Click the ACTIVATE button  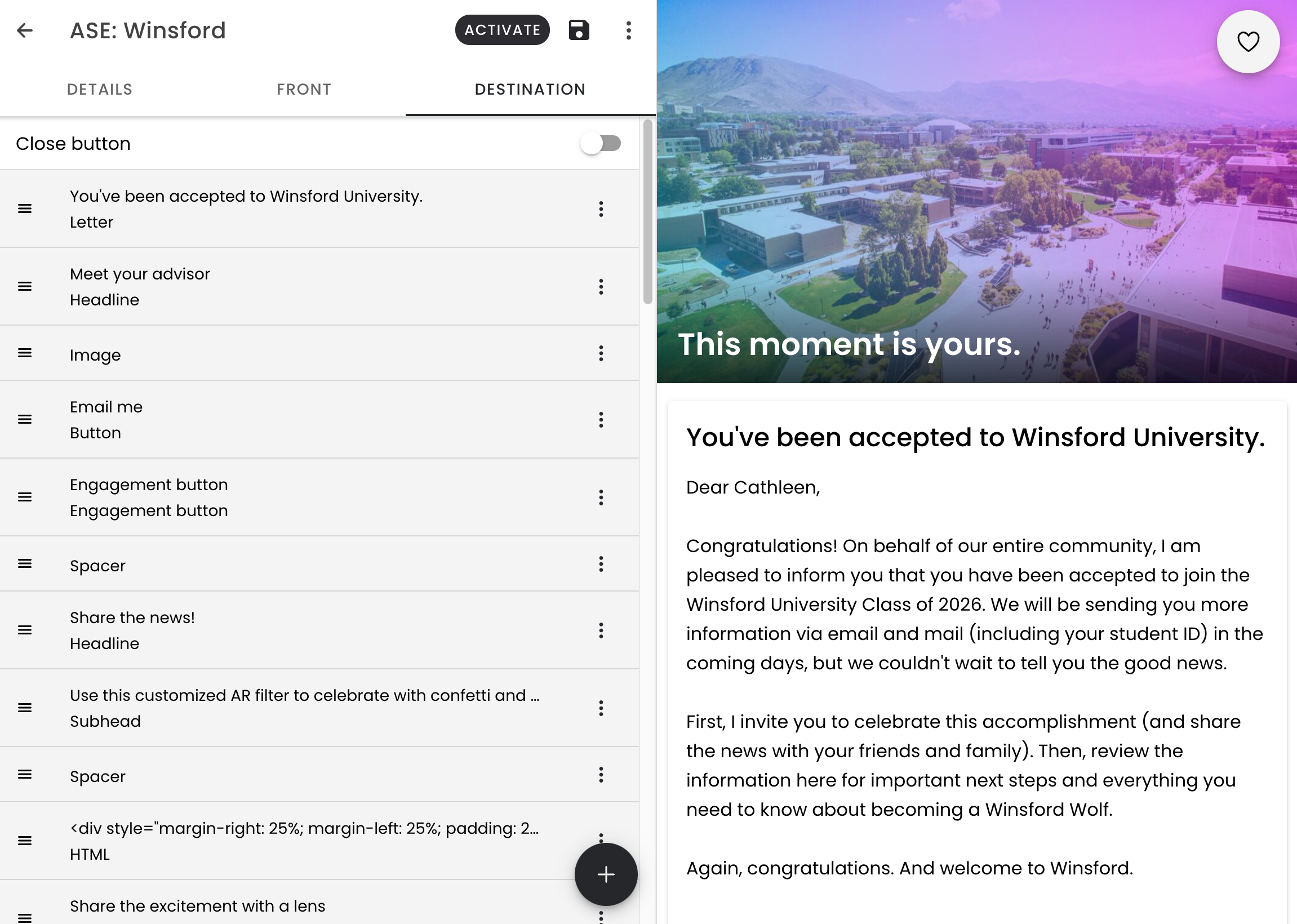click(503, 30)
